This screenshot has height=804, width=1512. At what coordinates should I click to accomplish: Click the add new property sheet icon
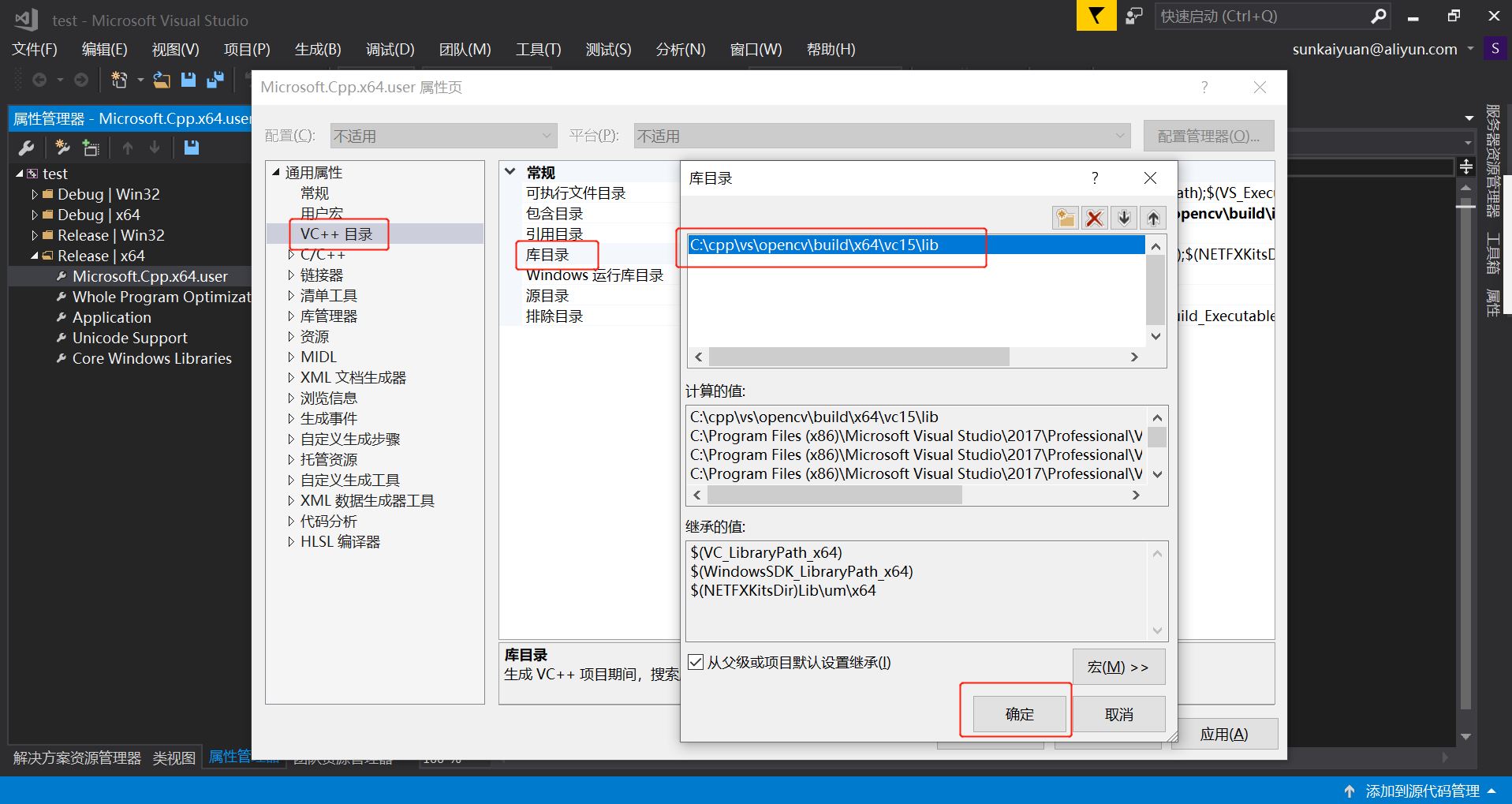tap(62, 148)
